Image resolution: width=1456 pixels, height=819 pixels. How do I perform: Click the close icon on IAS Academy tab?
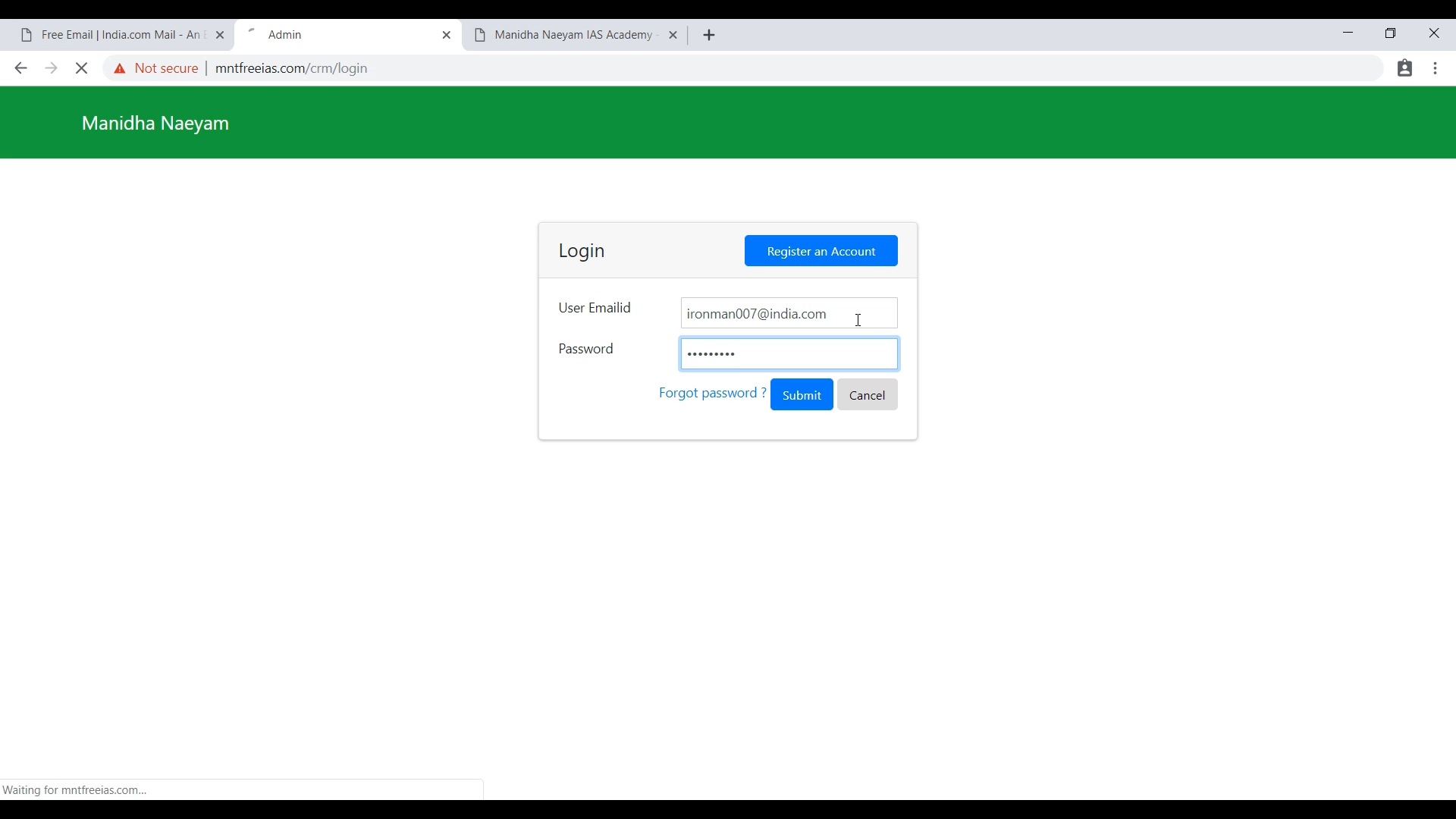click(x=673, y=35)
